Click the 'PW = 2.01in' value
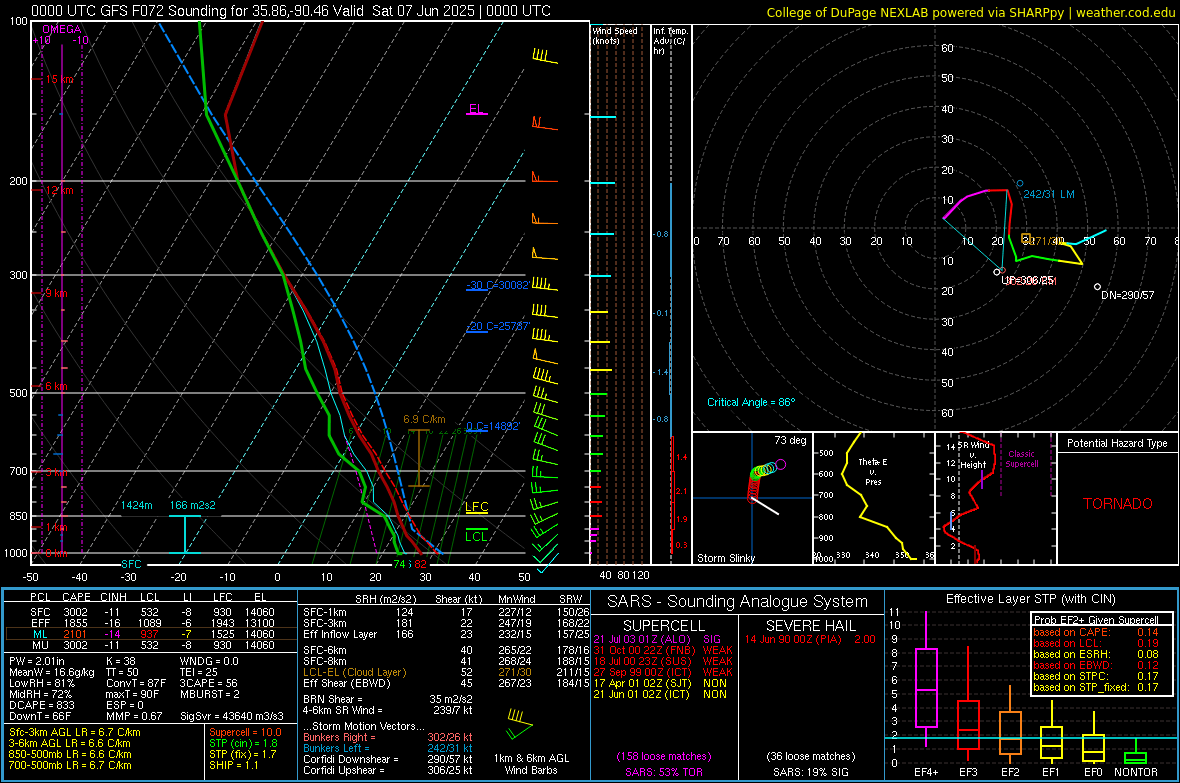 click(x=37, y=661)
